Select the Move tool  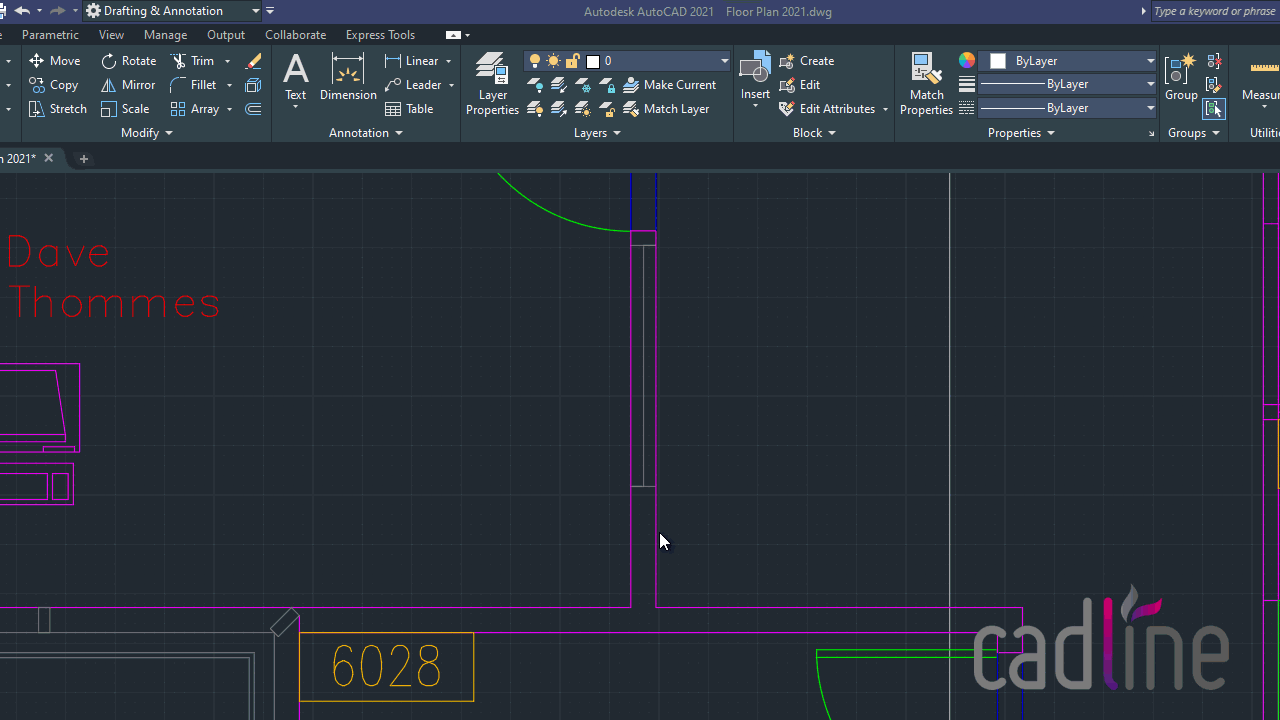tap(55, 61)
